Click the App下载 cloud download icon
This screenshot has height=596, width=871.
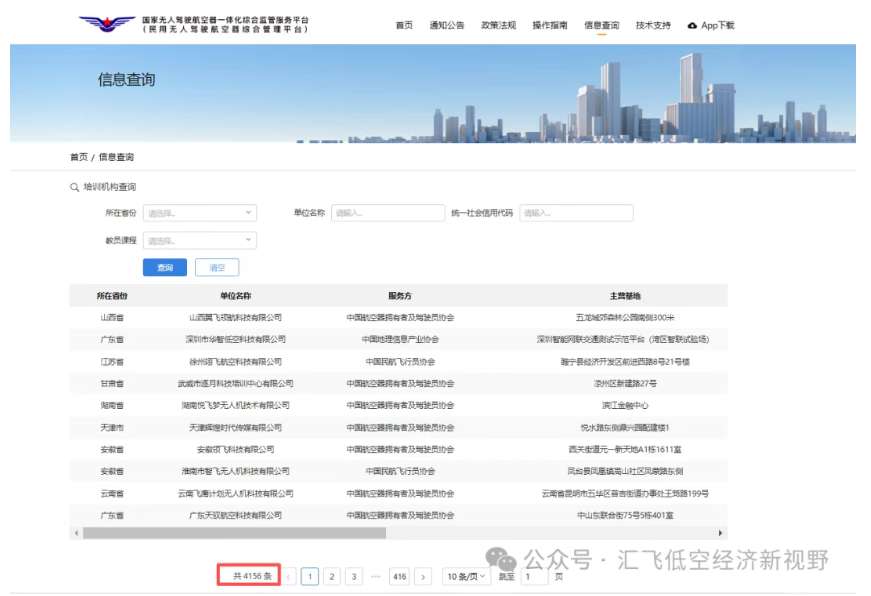[693, 25]
